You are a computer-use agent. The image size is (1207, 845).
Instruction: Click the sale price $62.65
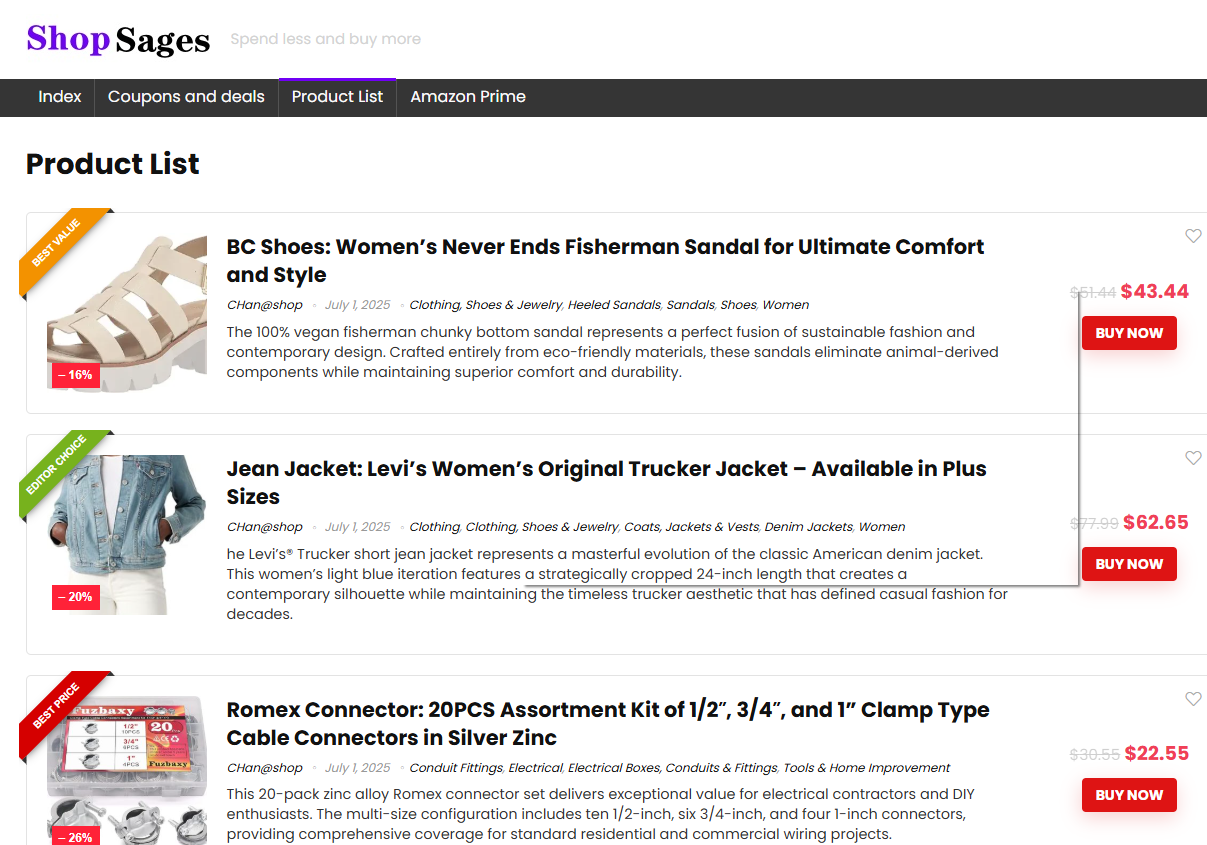[1156, 522]
